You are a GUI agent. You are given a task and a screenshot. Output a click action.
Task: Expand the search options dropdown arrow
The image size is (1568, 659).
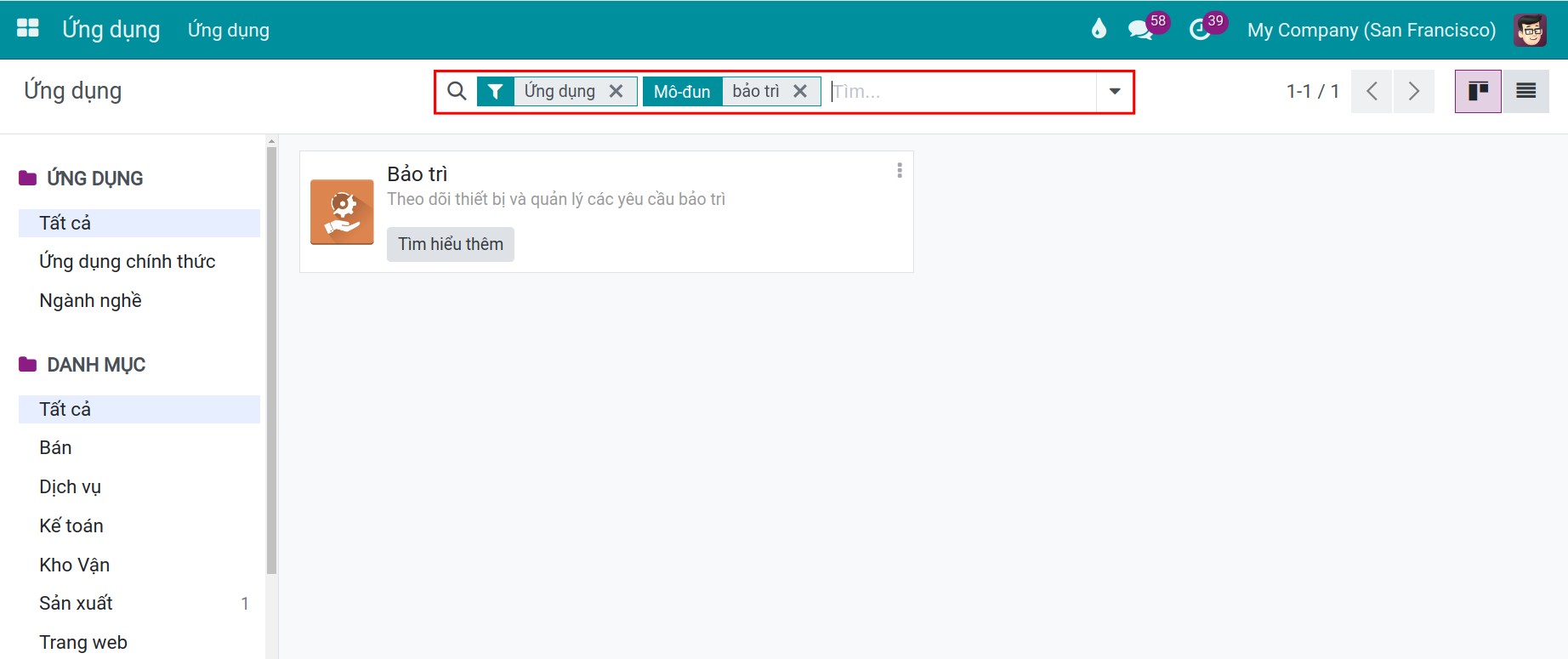[1115, 91]
